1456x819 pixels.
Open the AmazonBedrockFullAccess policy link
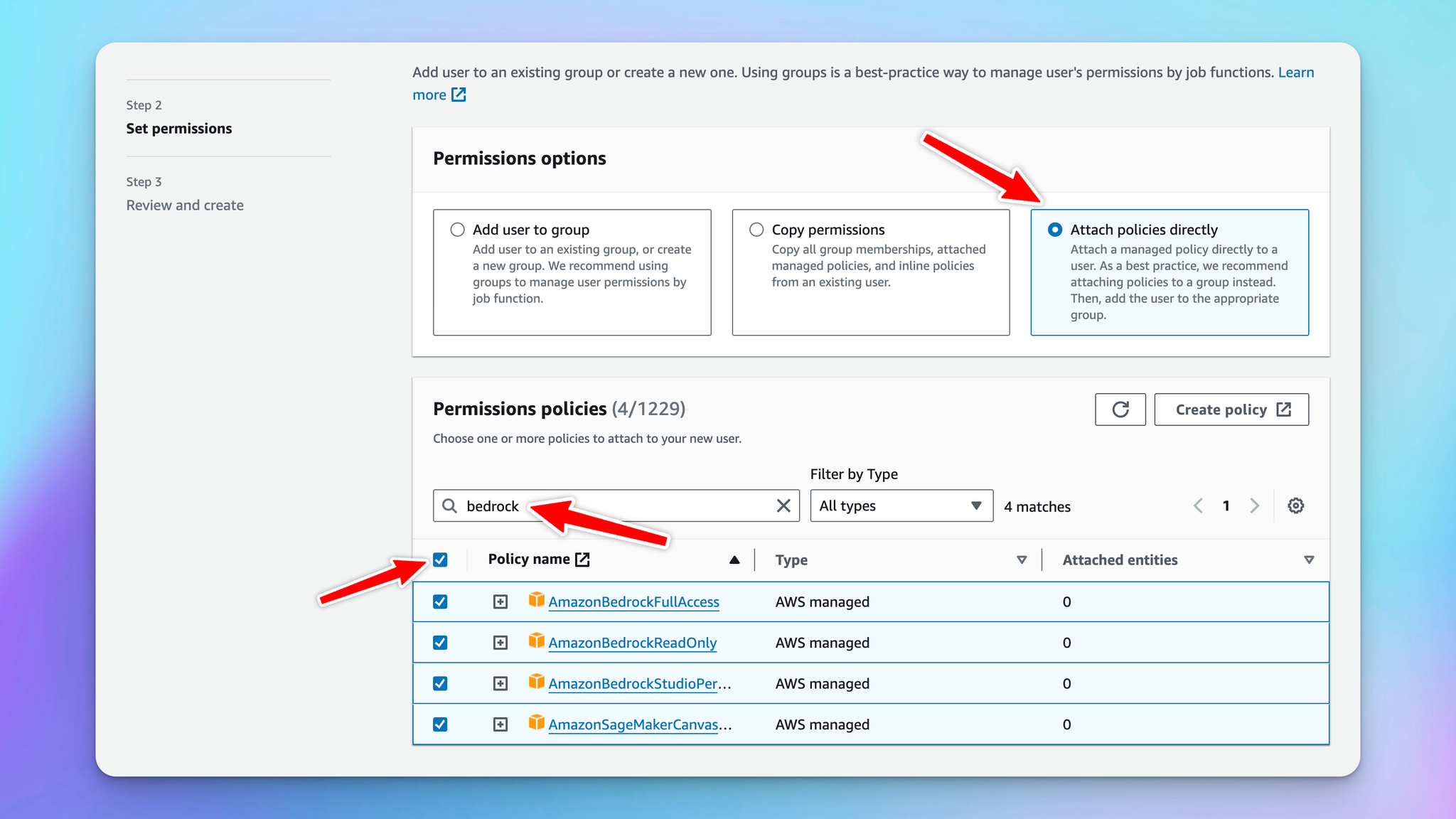coord(634,601)
